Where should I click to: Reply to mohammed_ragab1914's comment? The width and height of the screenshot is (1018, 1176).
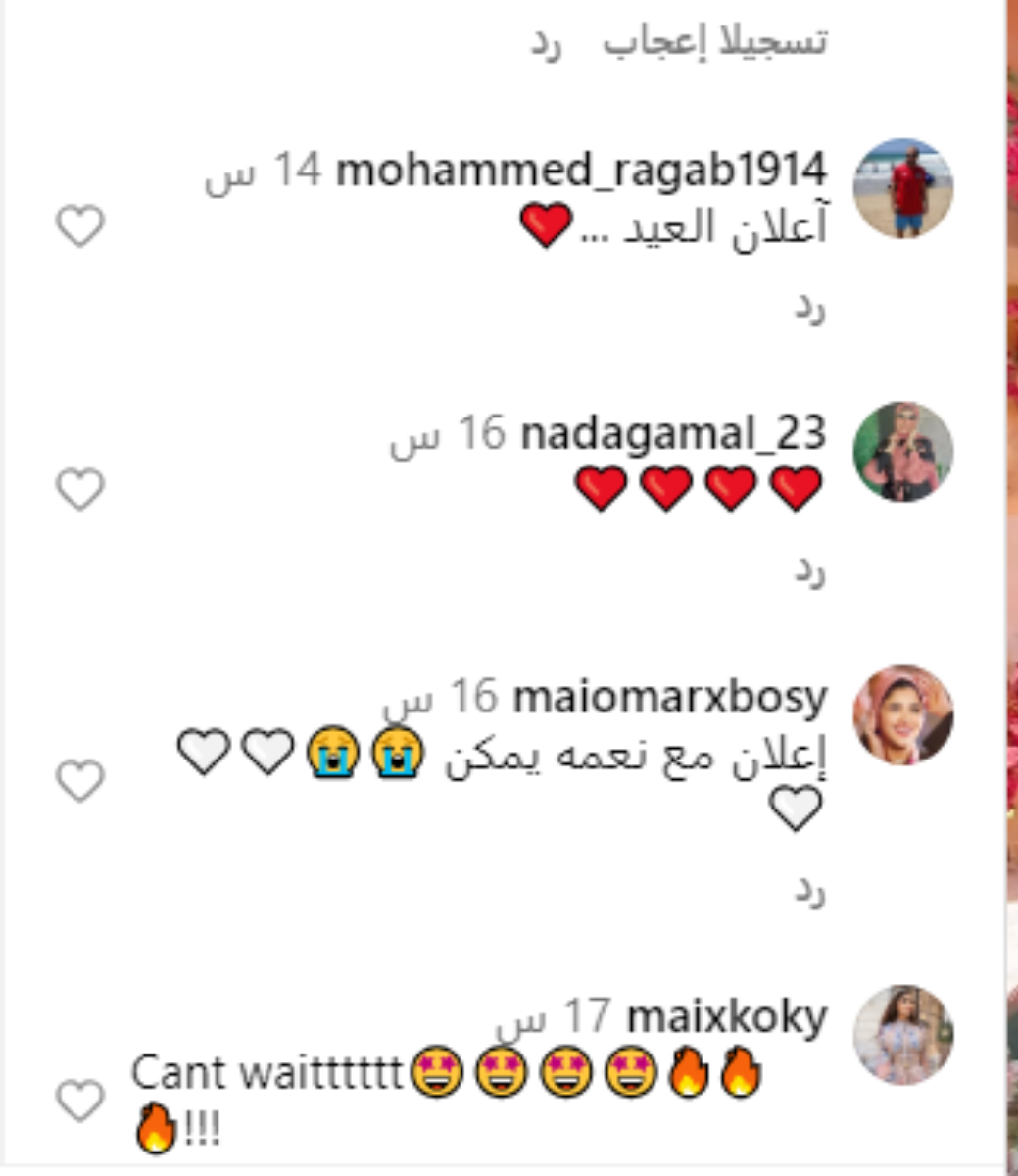tap(810, 308)
